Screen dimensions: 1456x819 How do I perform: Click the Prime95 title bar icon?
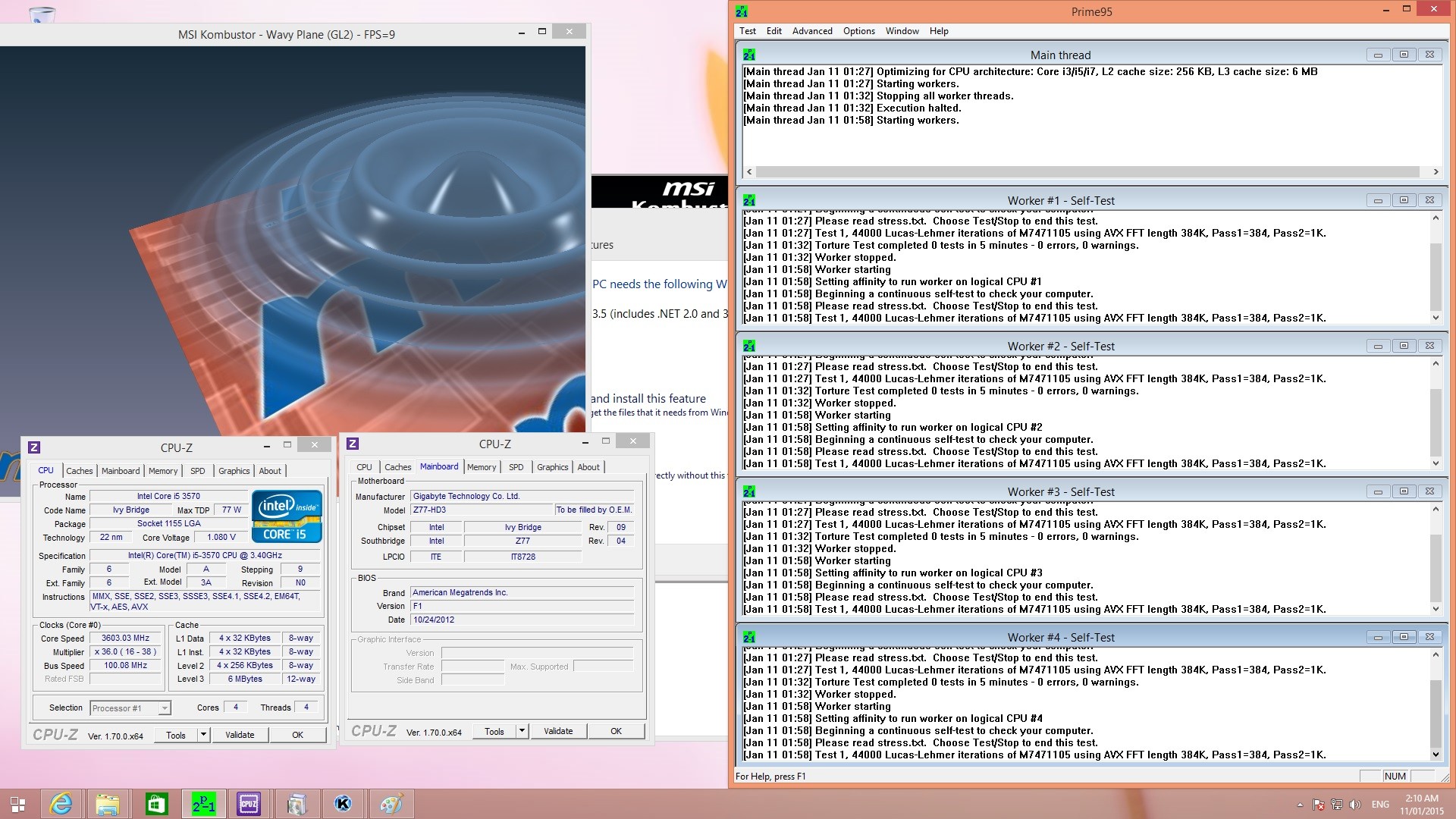coord(742,11)
